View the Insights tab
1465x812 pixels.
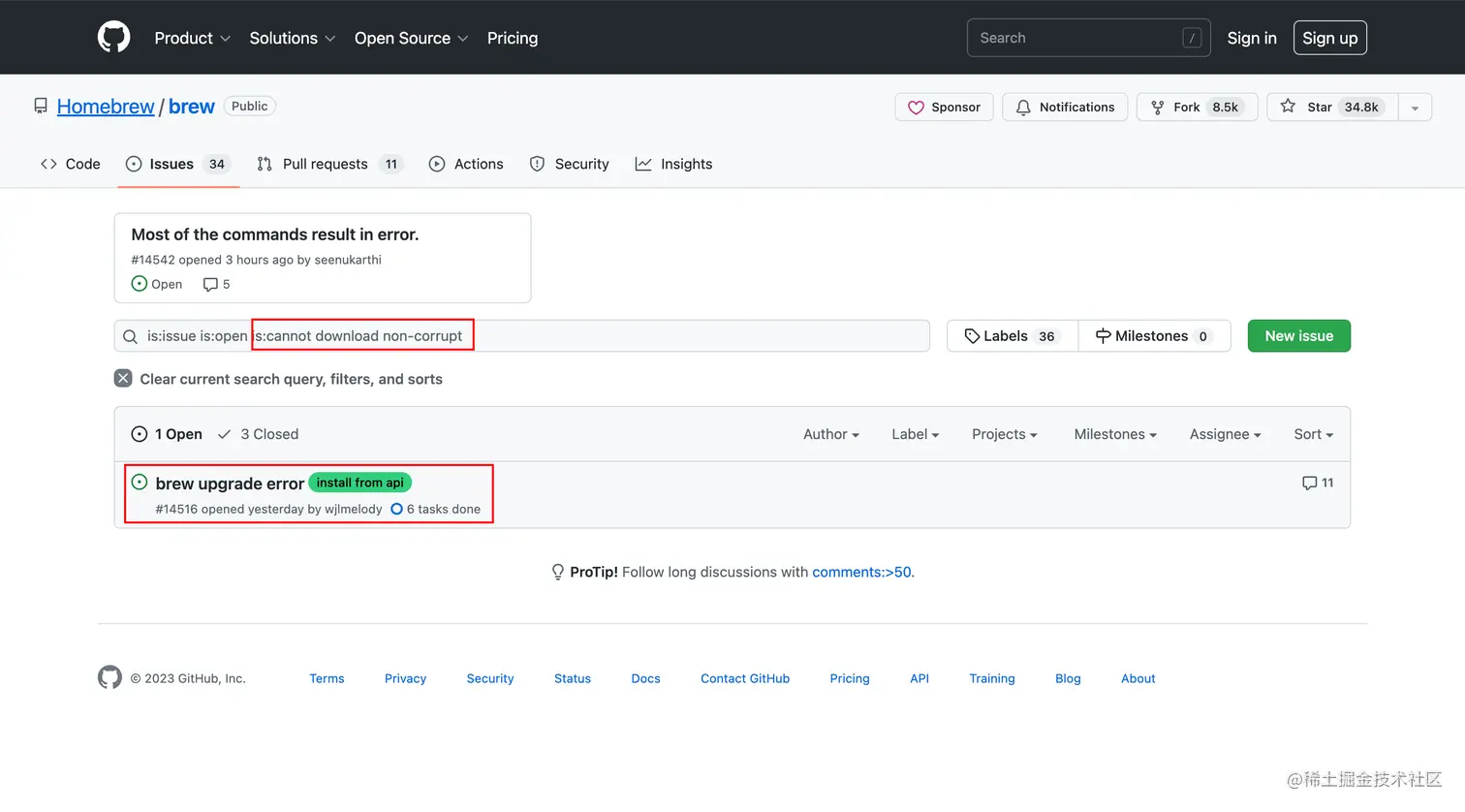coord(673,164)
